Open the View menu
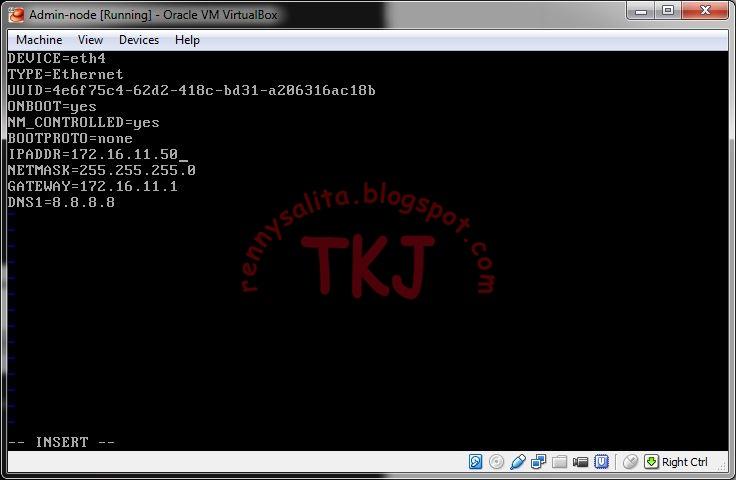Image resolution: width=736 pixels, height=480 pixels. click(x=90, y=40)
